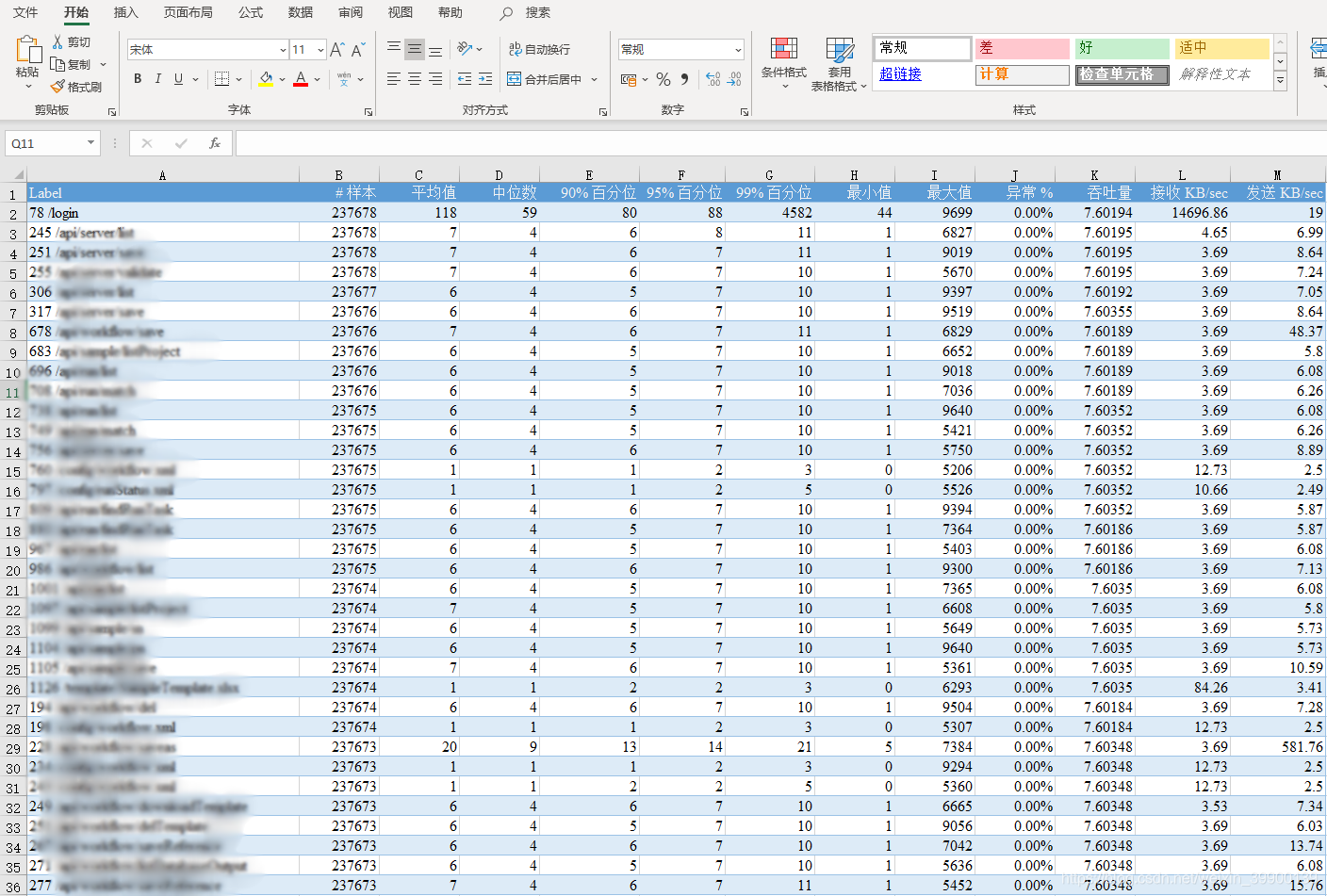The image size is (1327, 896).
Task: Click the Paste (粘贴) clipboard icon
Action: [28, 49]
